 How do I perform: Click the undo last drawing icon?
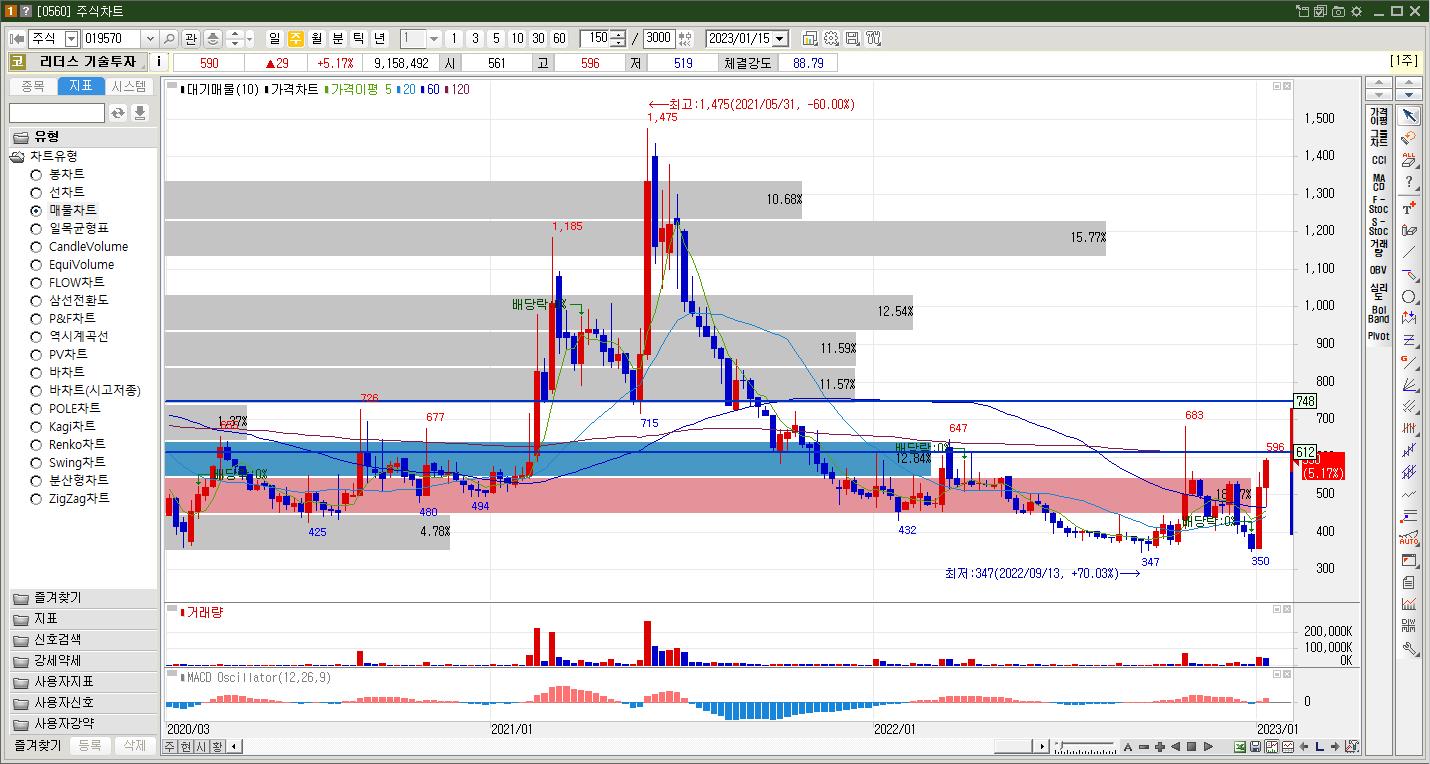pos(1409,138)
